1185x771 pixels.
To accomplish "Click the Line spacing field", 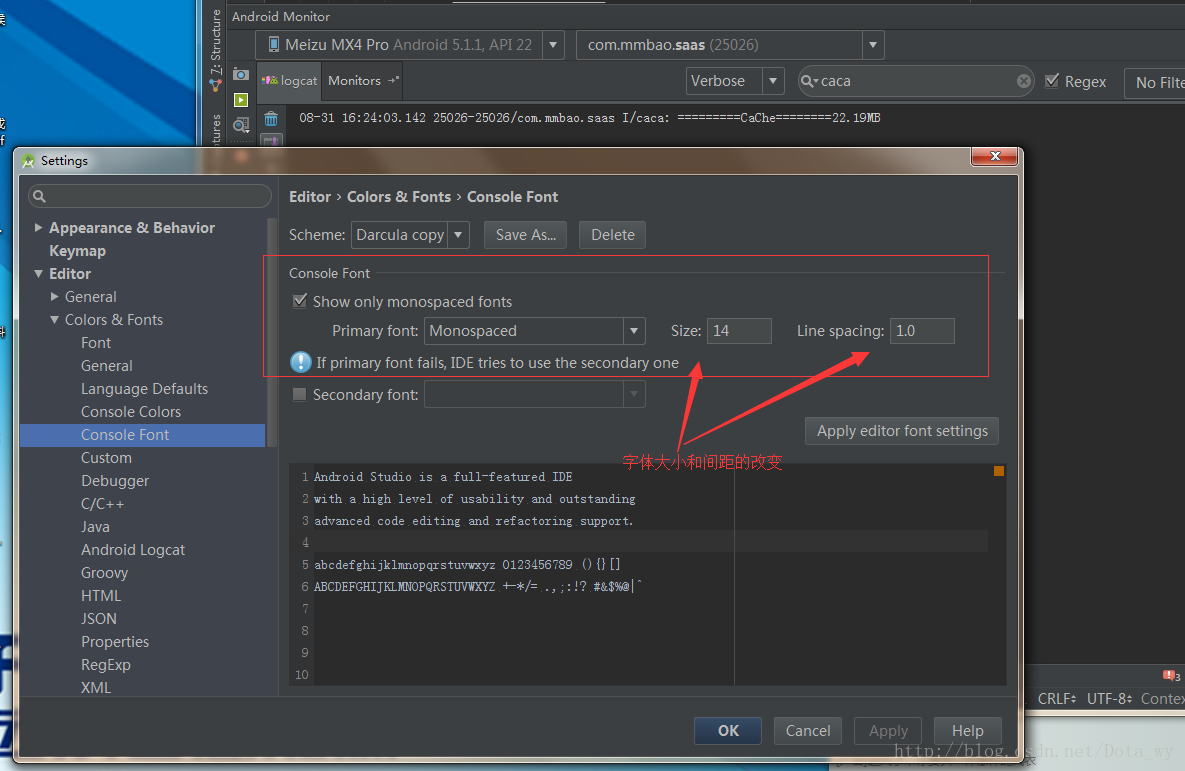I will 922,330.
